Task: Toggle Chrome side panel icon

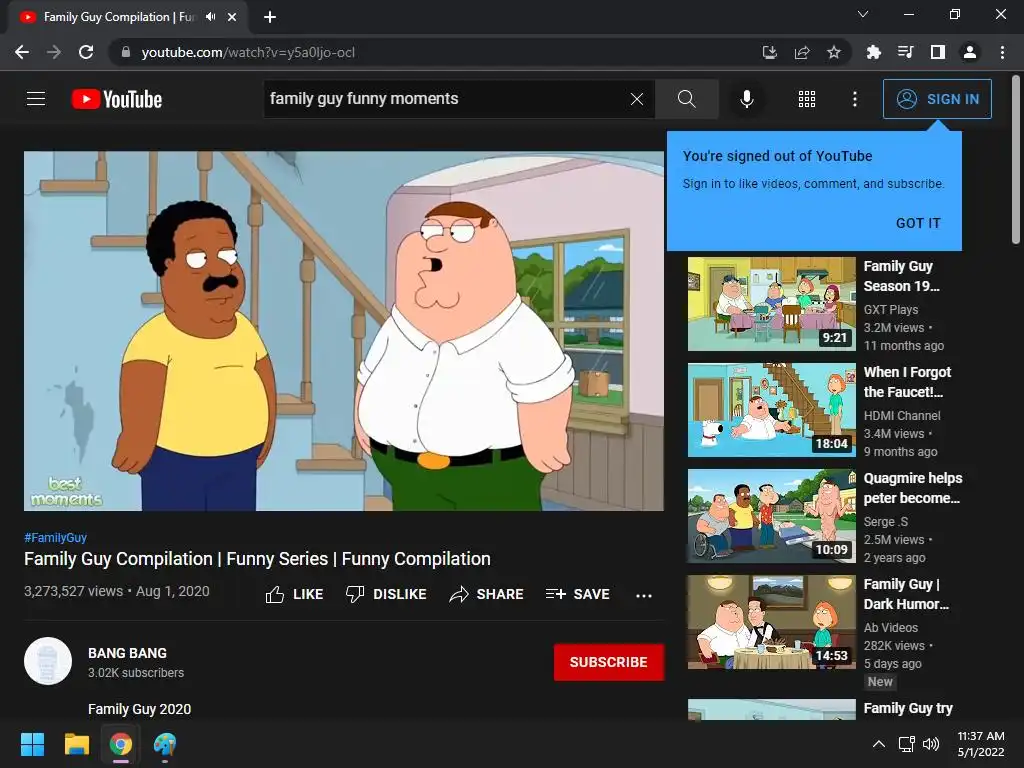Action: point(938,52)
